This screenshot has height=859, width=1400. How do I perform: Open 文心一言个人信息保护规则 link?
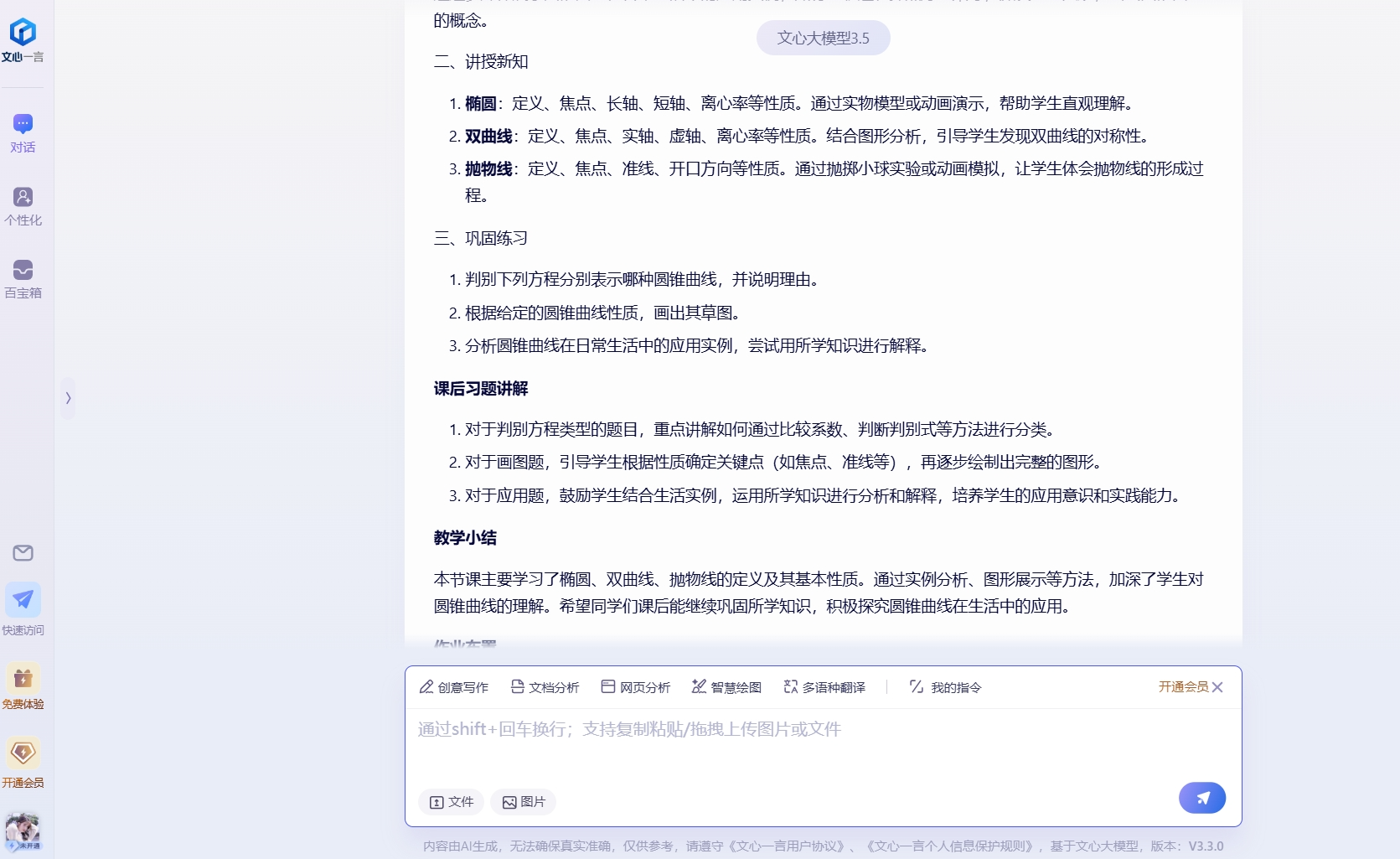click(951, 846)
